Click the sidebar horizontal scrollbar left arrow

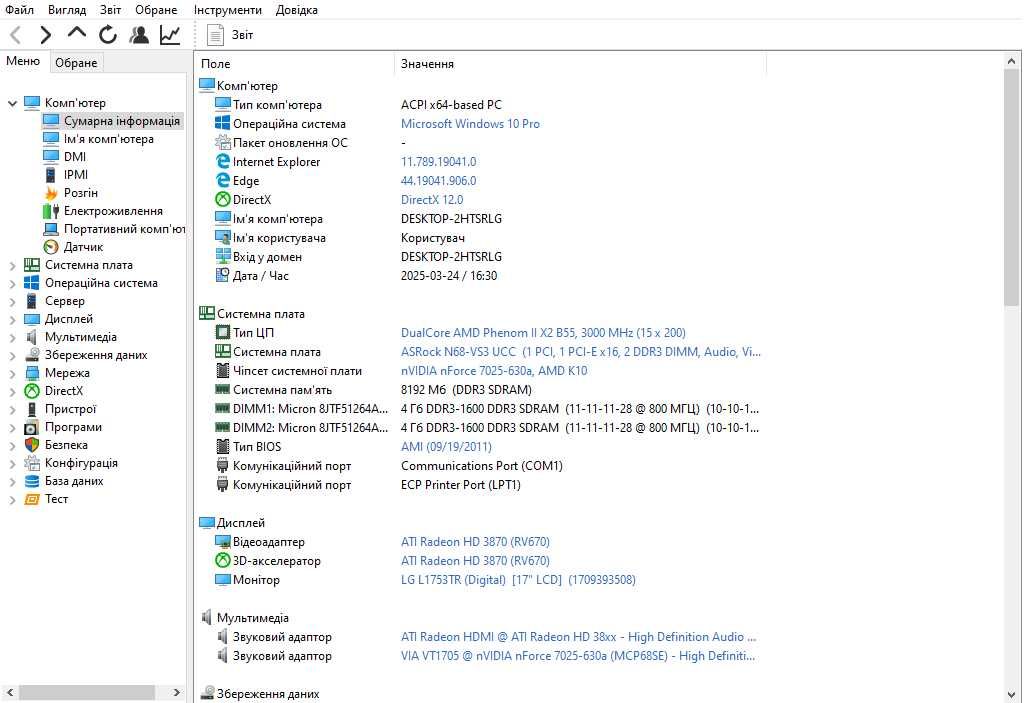tap(10, 692)
